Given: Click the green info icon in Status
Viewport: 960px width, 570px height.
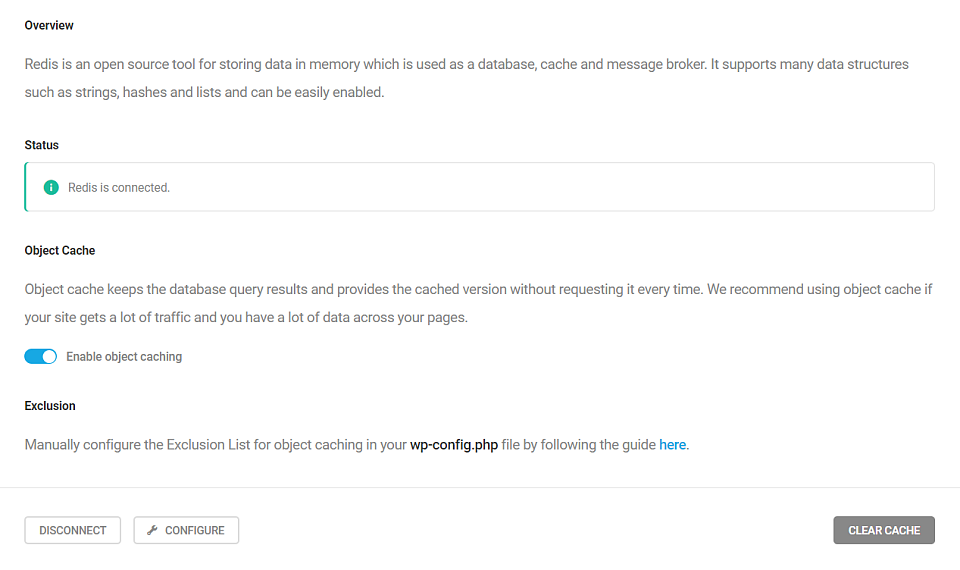Looking at the screenshot, I should pyautogui.click(x=52, y=187).
